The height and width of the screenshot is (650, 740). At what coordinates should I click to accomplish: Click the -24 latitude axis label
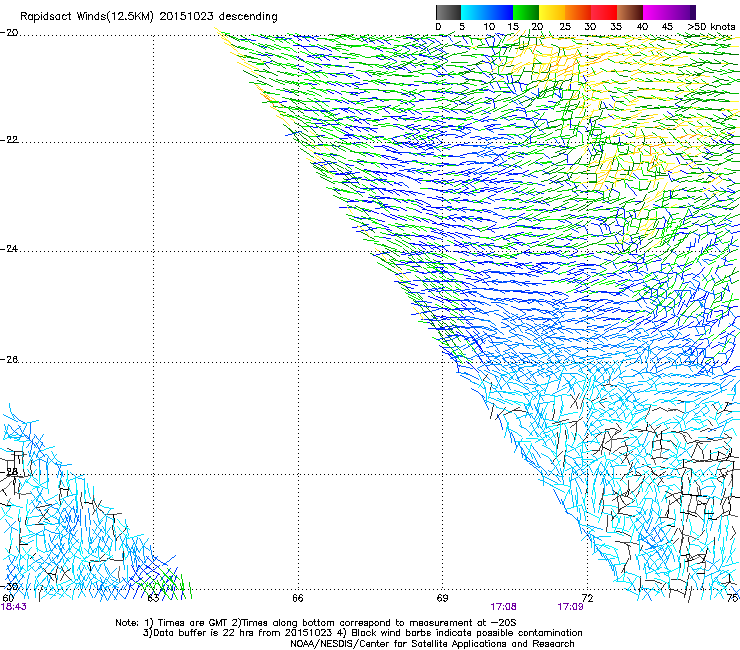(x=9, y=249)
